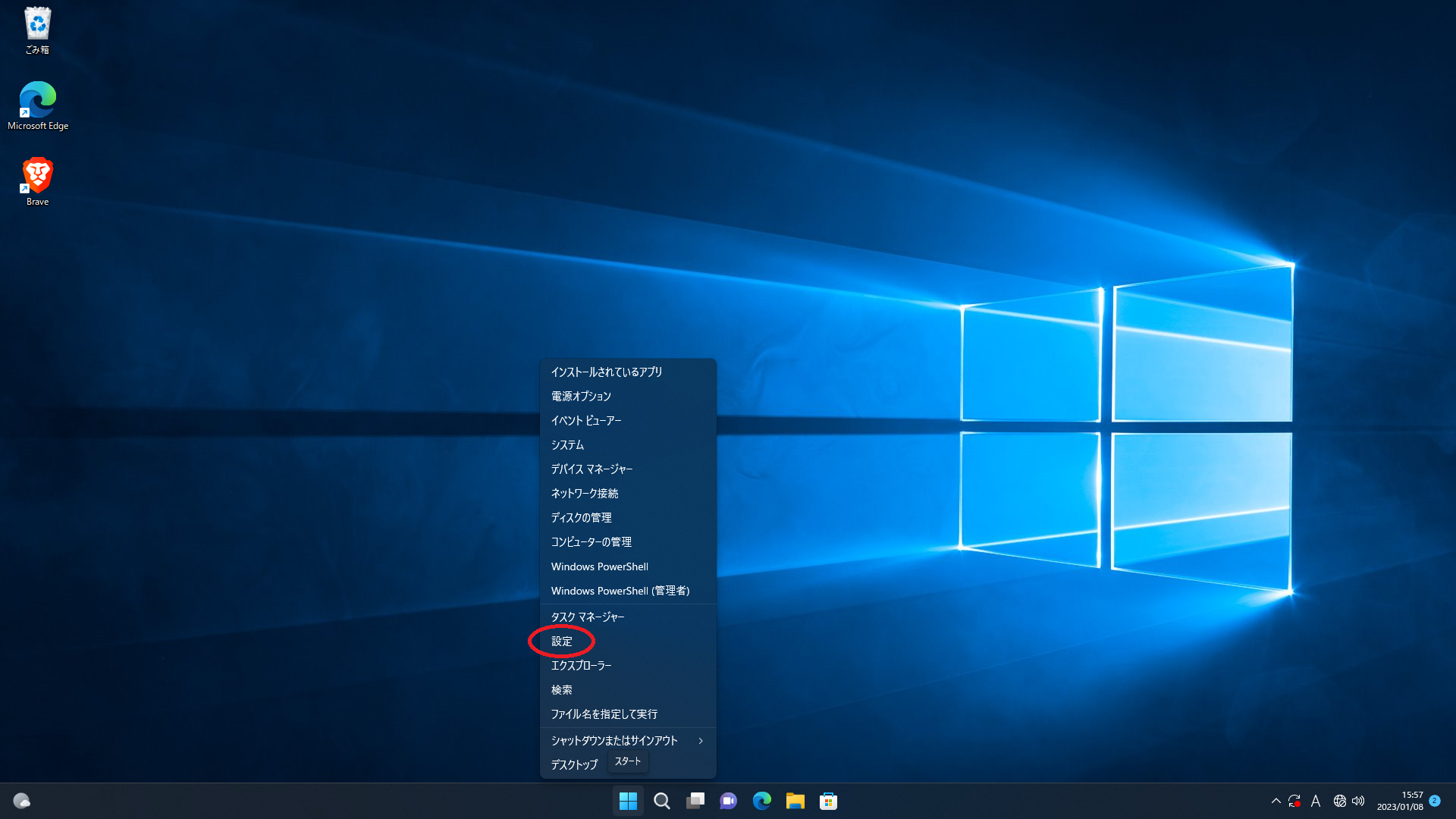Open Microsoft Store from the taskbar

(x=828, y=801)
